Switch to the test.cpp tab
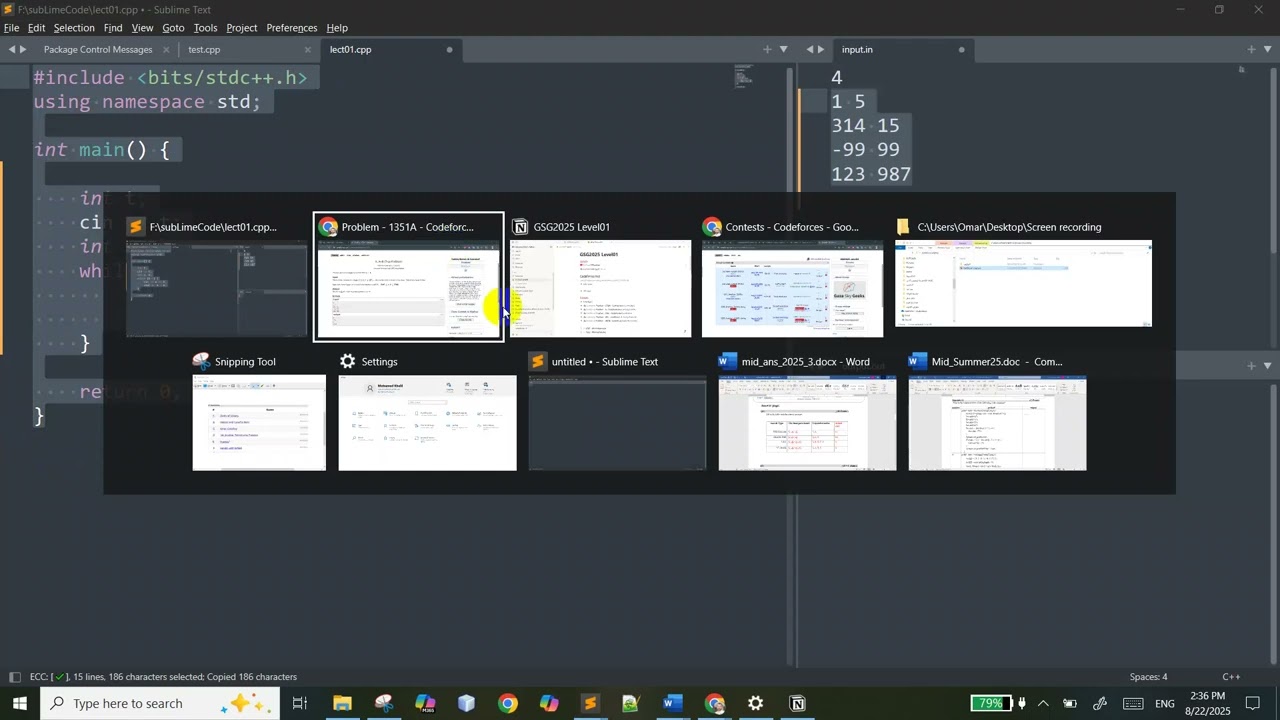The width and height of the screenshot is (1280, 720). click(204, 49)
